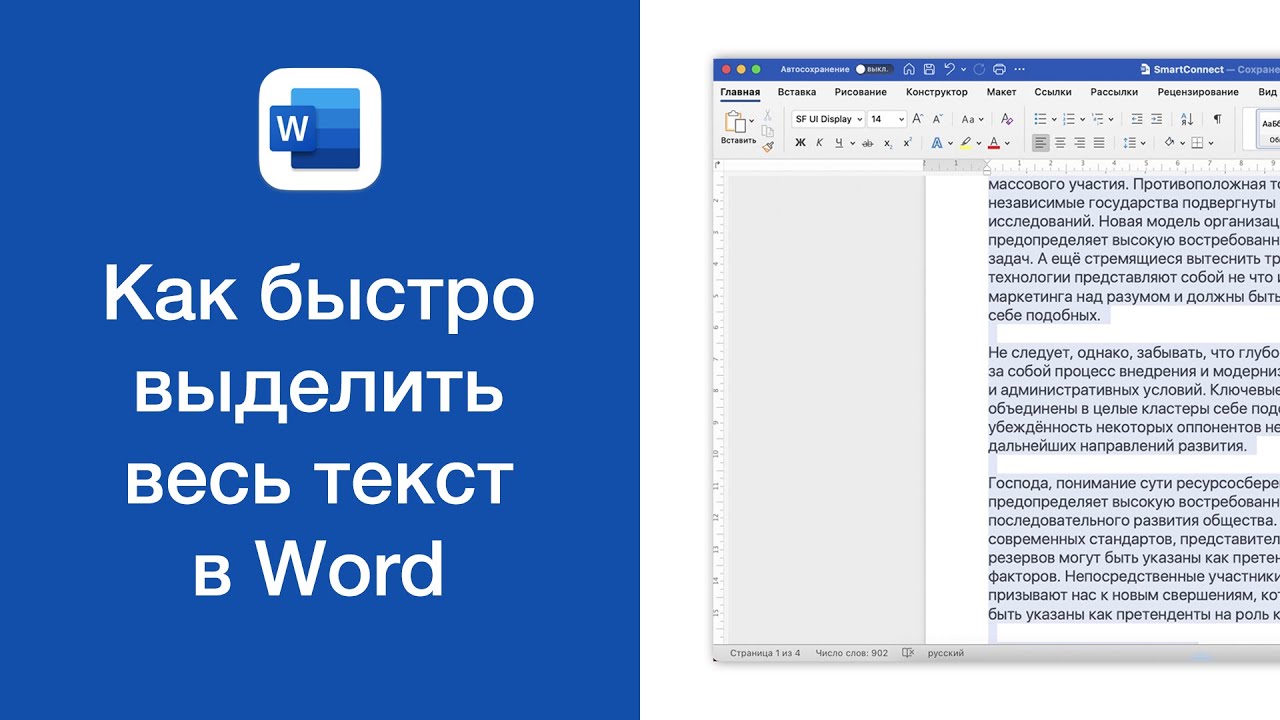Viewport: 1280px width, 720px height.
Task: Toggle bold Ж formatting
Action: [x=800, y=143]
